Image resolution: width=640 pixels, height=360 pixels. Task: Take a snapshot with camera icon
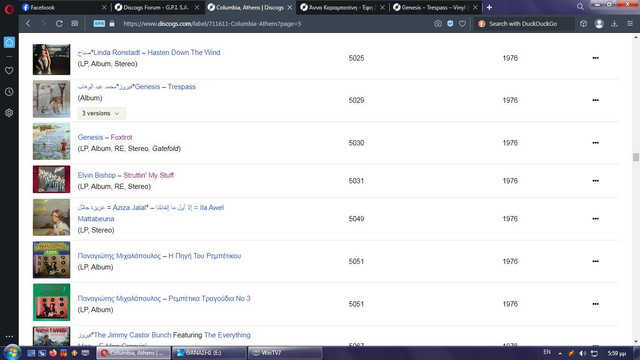click(438, 24)
